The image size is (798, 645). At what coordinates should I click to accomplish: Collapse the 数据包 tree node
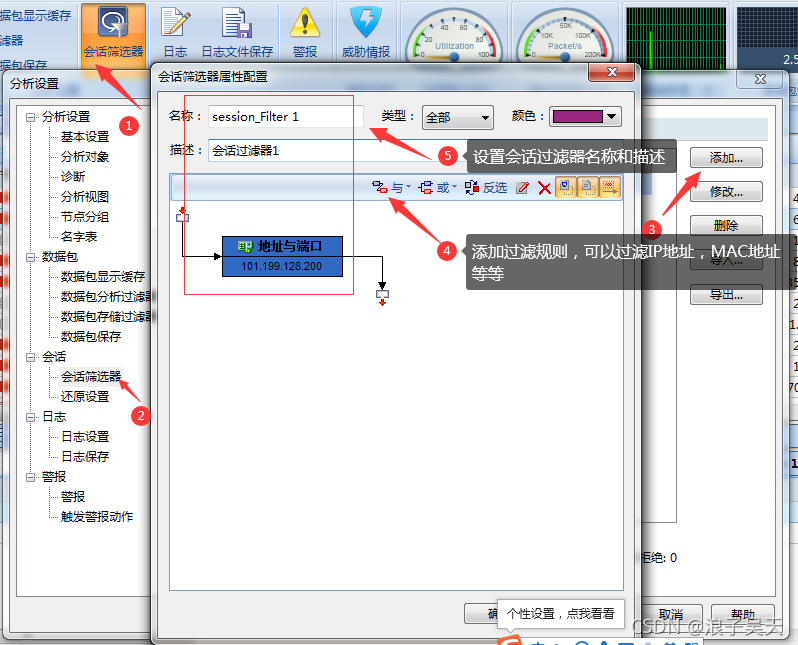31,258
